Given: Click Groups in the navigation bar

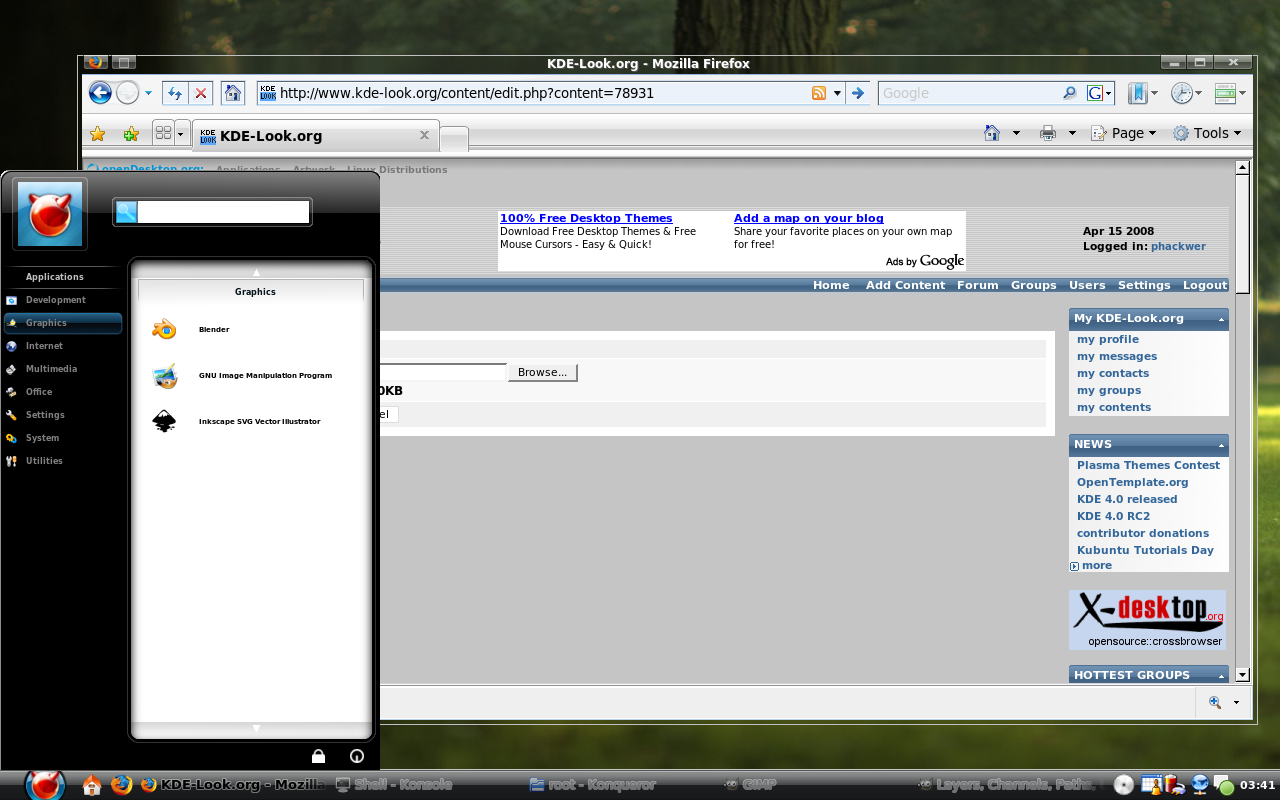Looking at the screenshot, I should click(x=1034, y=285).
